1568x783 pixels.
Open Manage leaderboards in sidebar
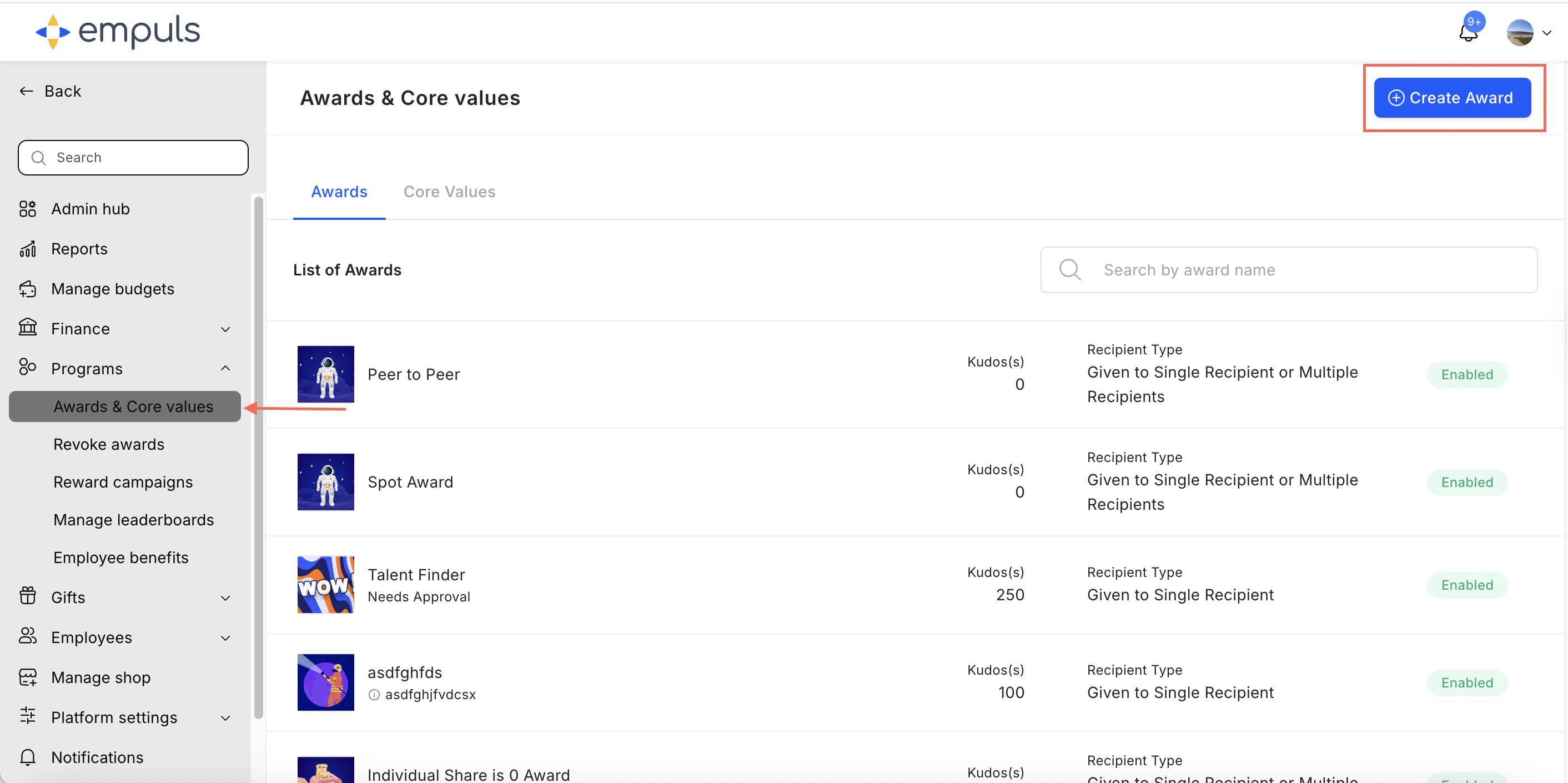[133, 520]
